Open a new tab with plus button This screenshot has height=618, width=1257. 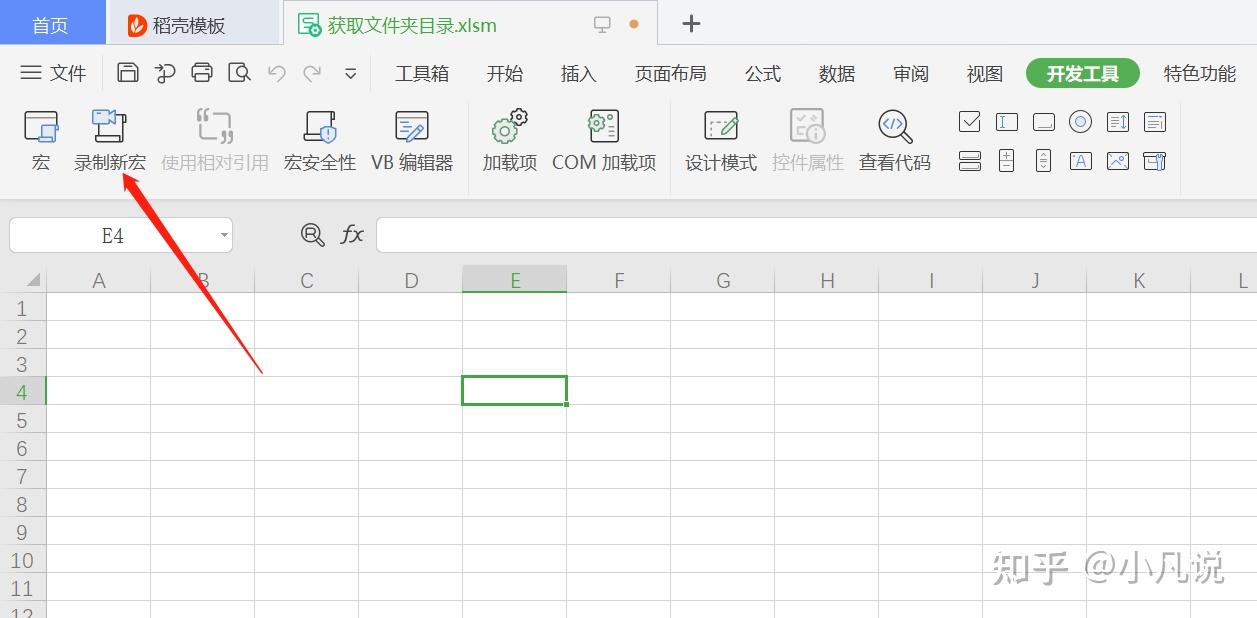point(691,24)
